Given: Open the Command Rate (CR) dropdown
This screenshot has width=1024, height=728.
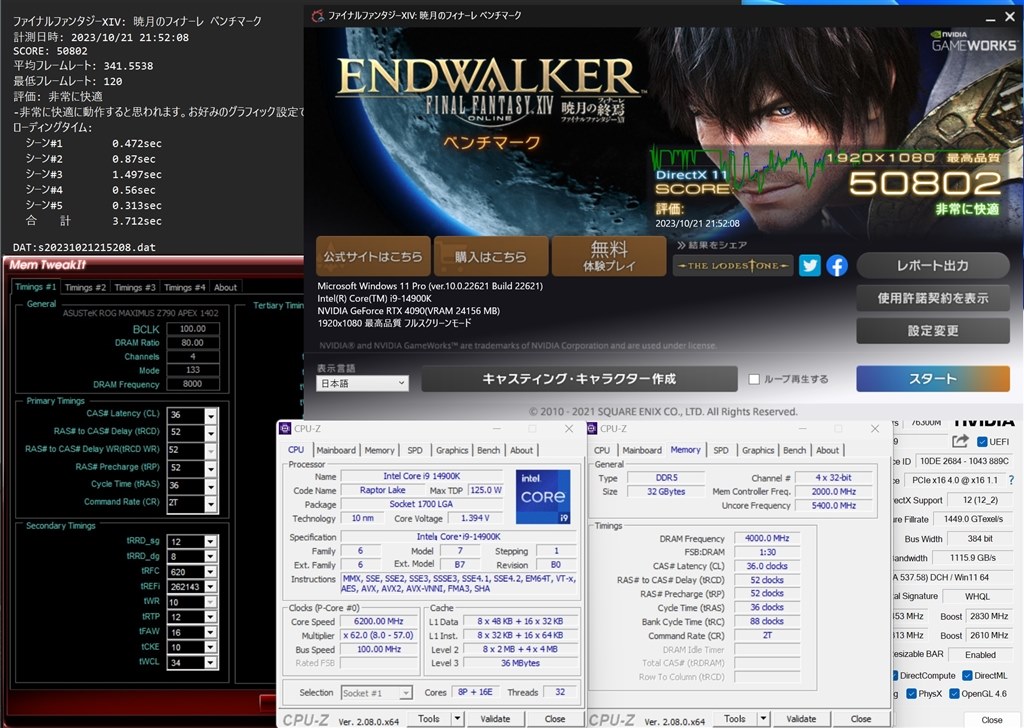Looking at the screenshot, I should (210, 503).
